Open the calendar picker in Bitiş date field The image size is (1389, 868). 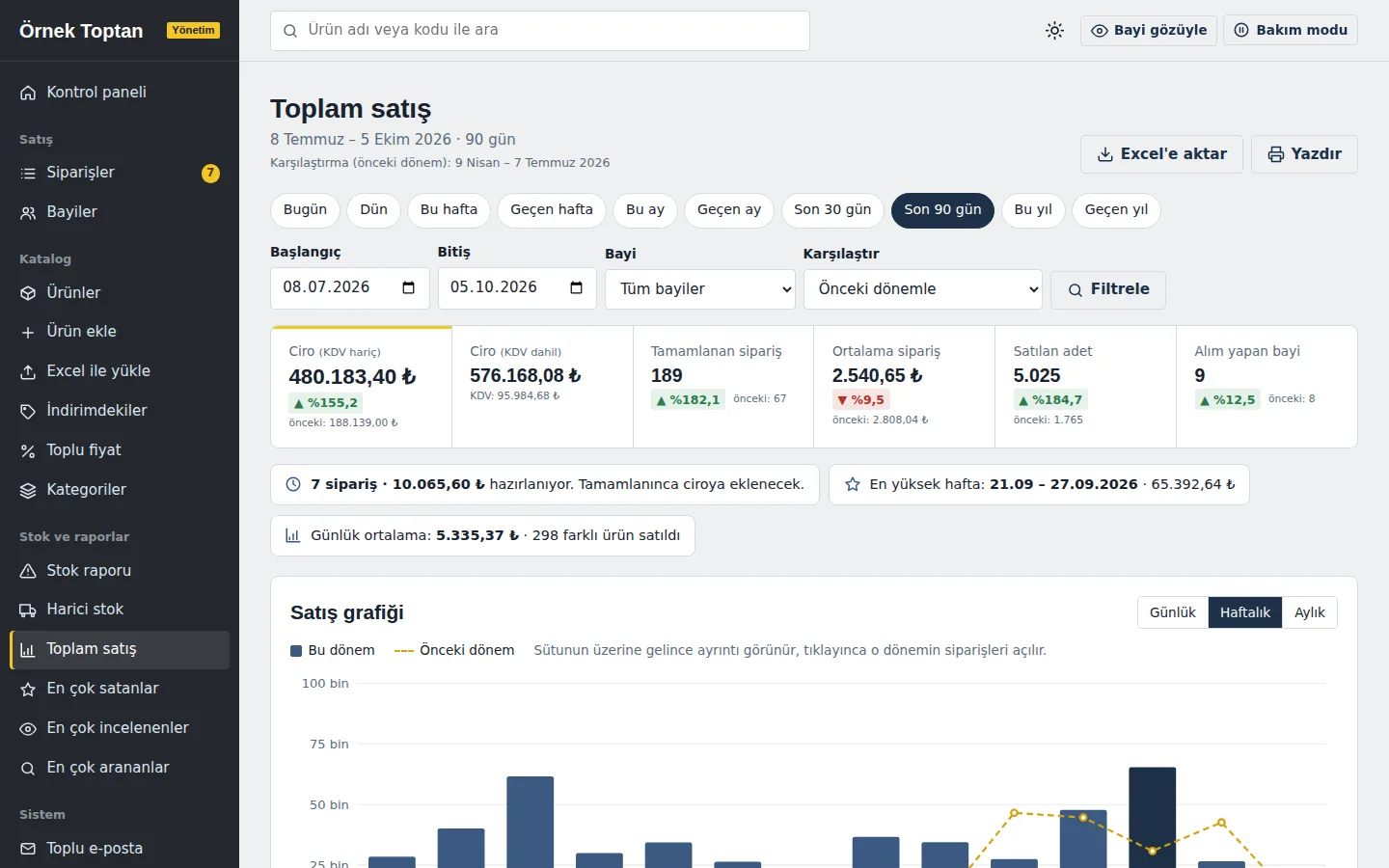tap(577, 287)
